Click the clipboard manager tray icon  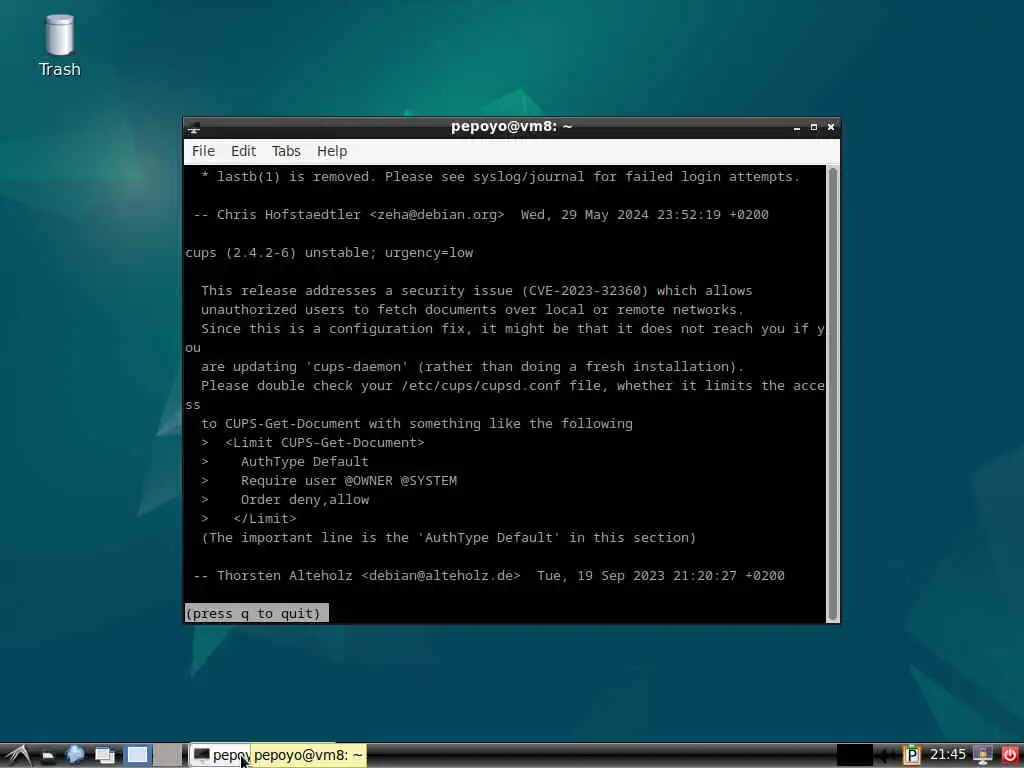(912, 755)
